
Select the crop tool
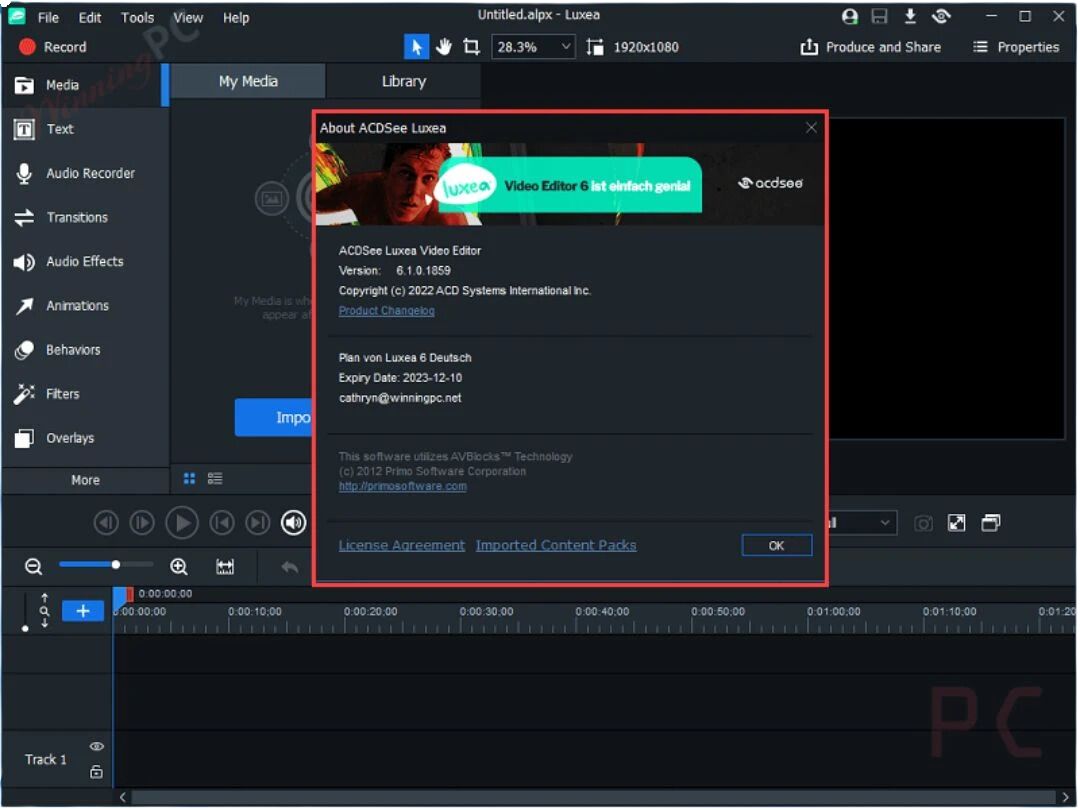471,47
